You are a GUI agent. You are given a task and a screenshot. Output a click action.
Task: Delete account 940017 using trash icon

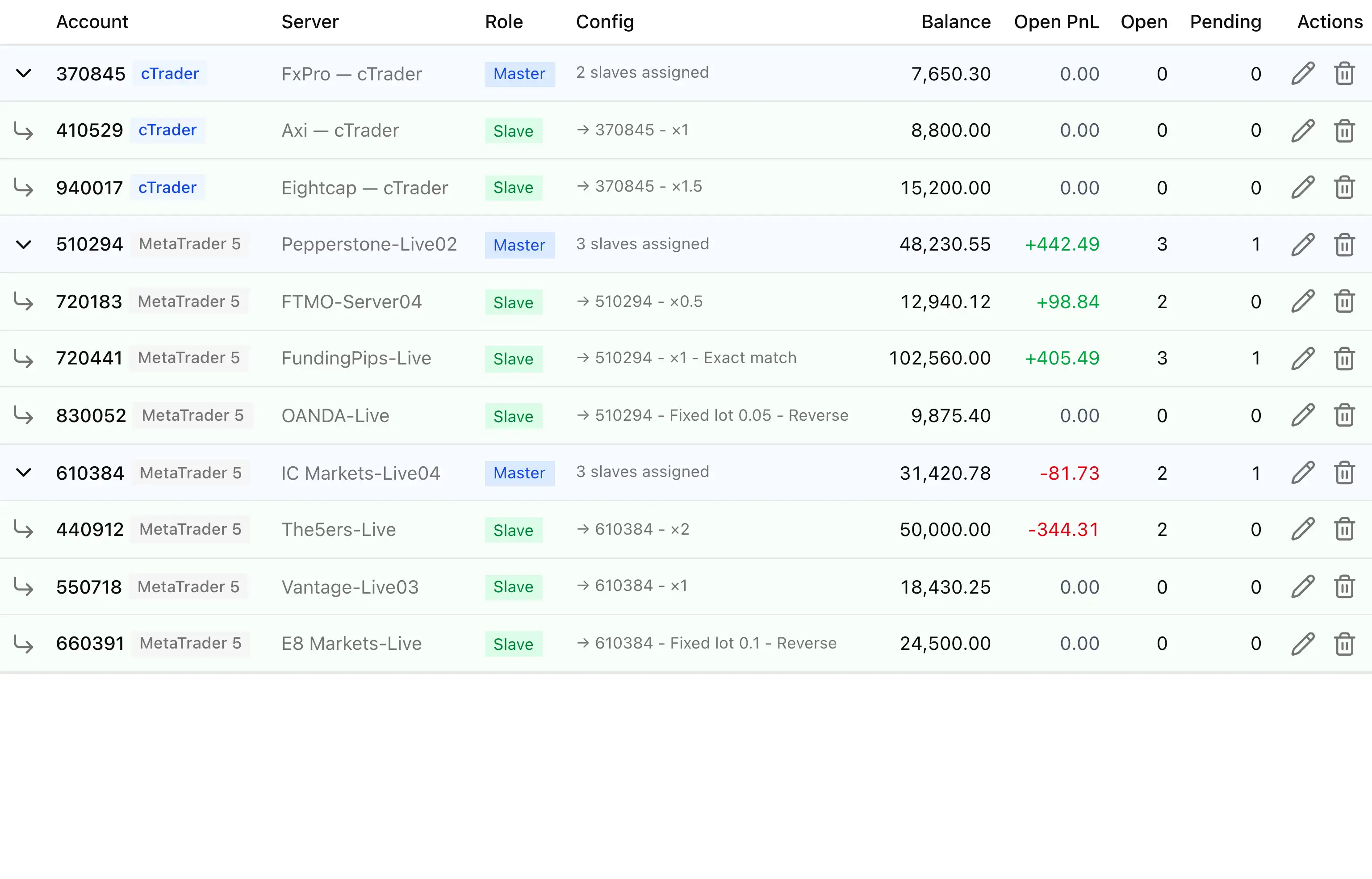[1345, 187]
